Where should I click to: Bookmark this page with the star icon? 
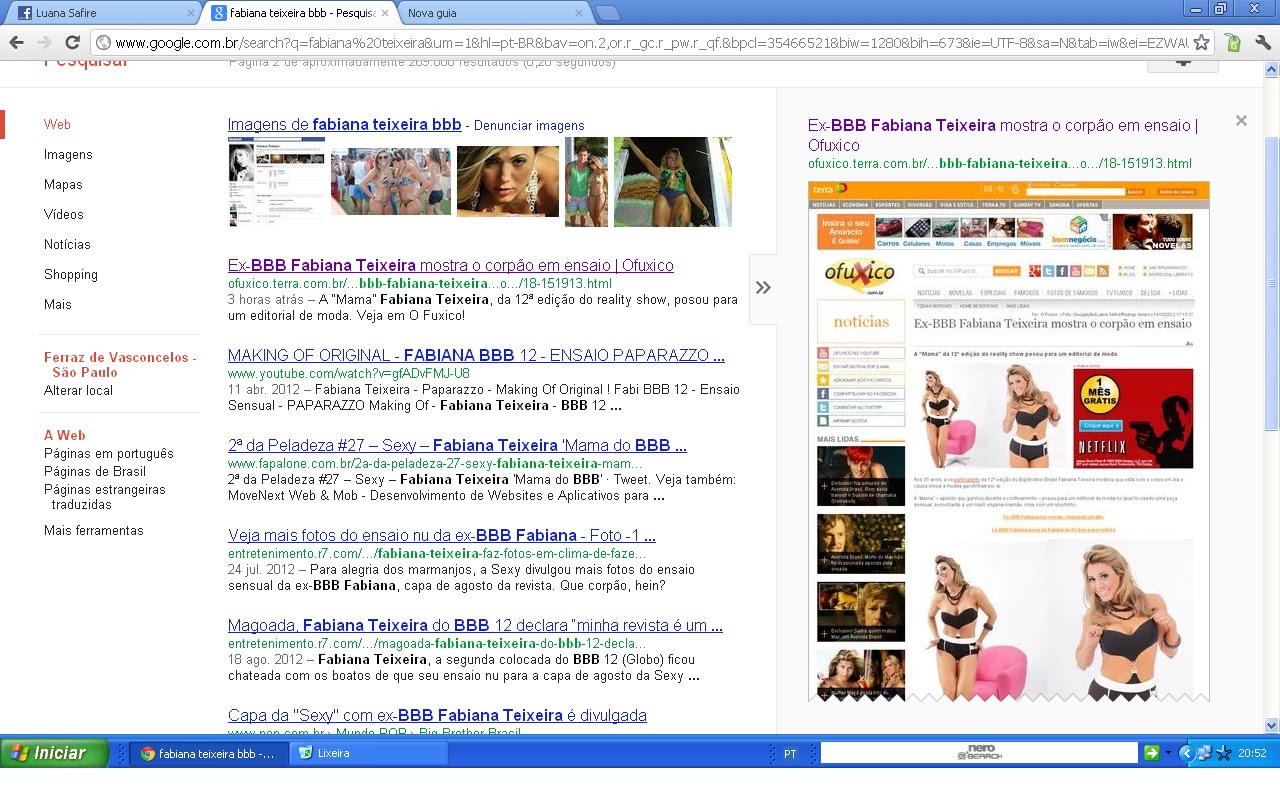click(x=1201, y=43)
